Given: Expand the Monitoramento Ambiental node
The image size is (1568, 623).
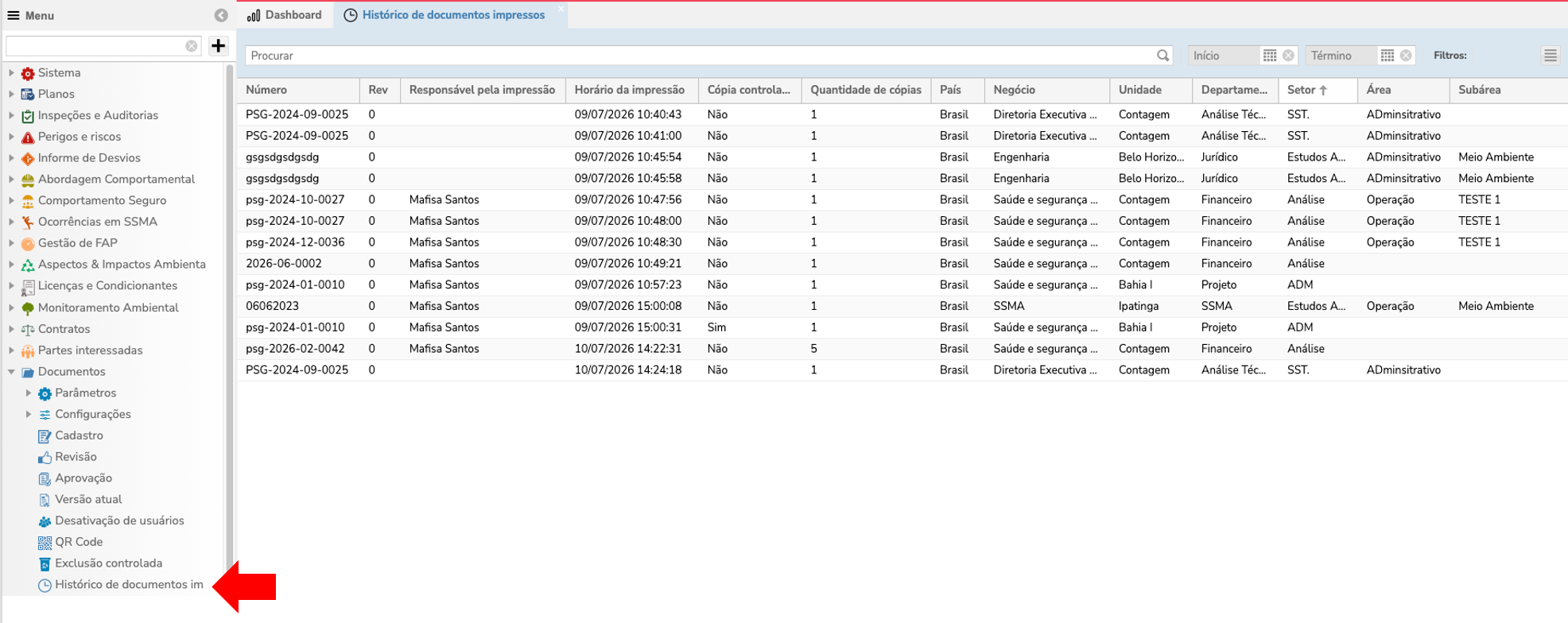Looking at the screenshot, I should point(11,308).
